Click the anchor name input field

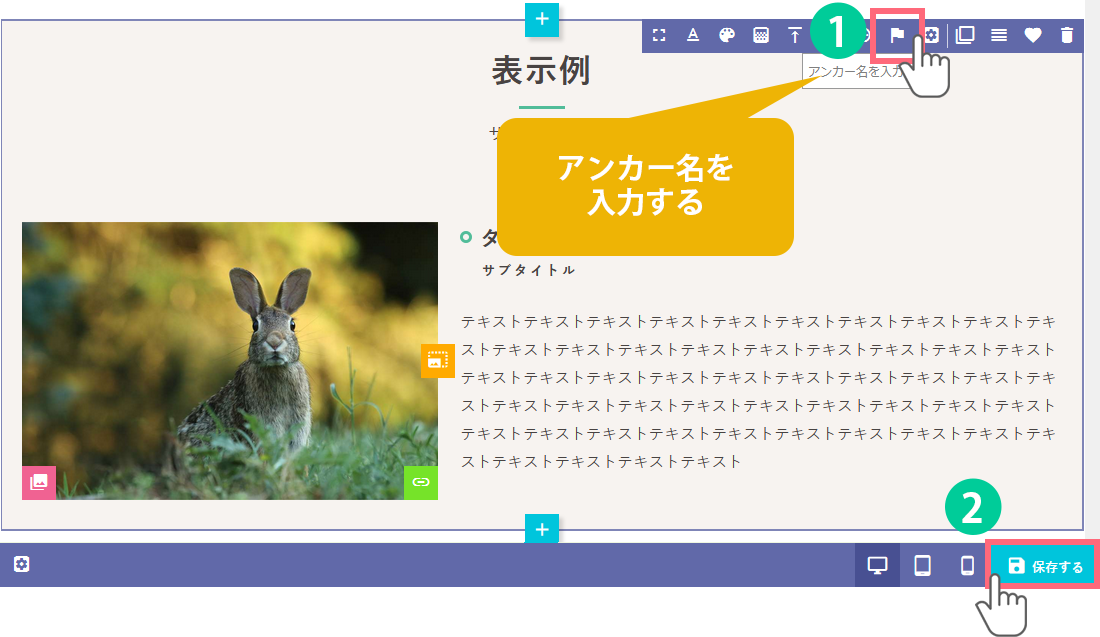[852, 72]
